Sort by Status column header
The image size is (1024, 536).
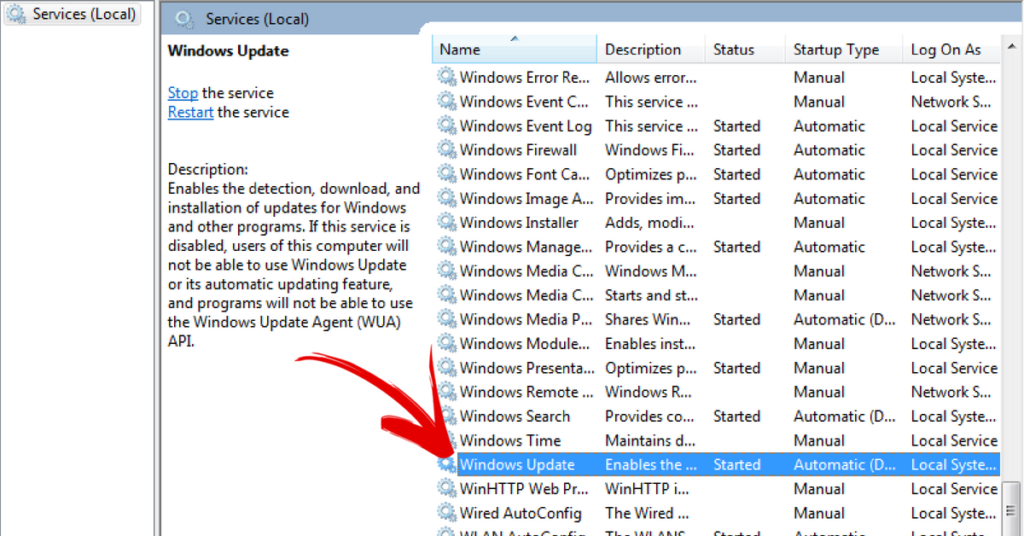[745, 50]
